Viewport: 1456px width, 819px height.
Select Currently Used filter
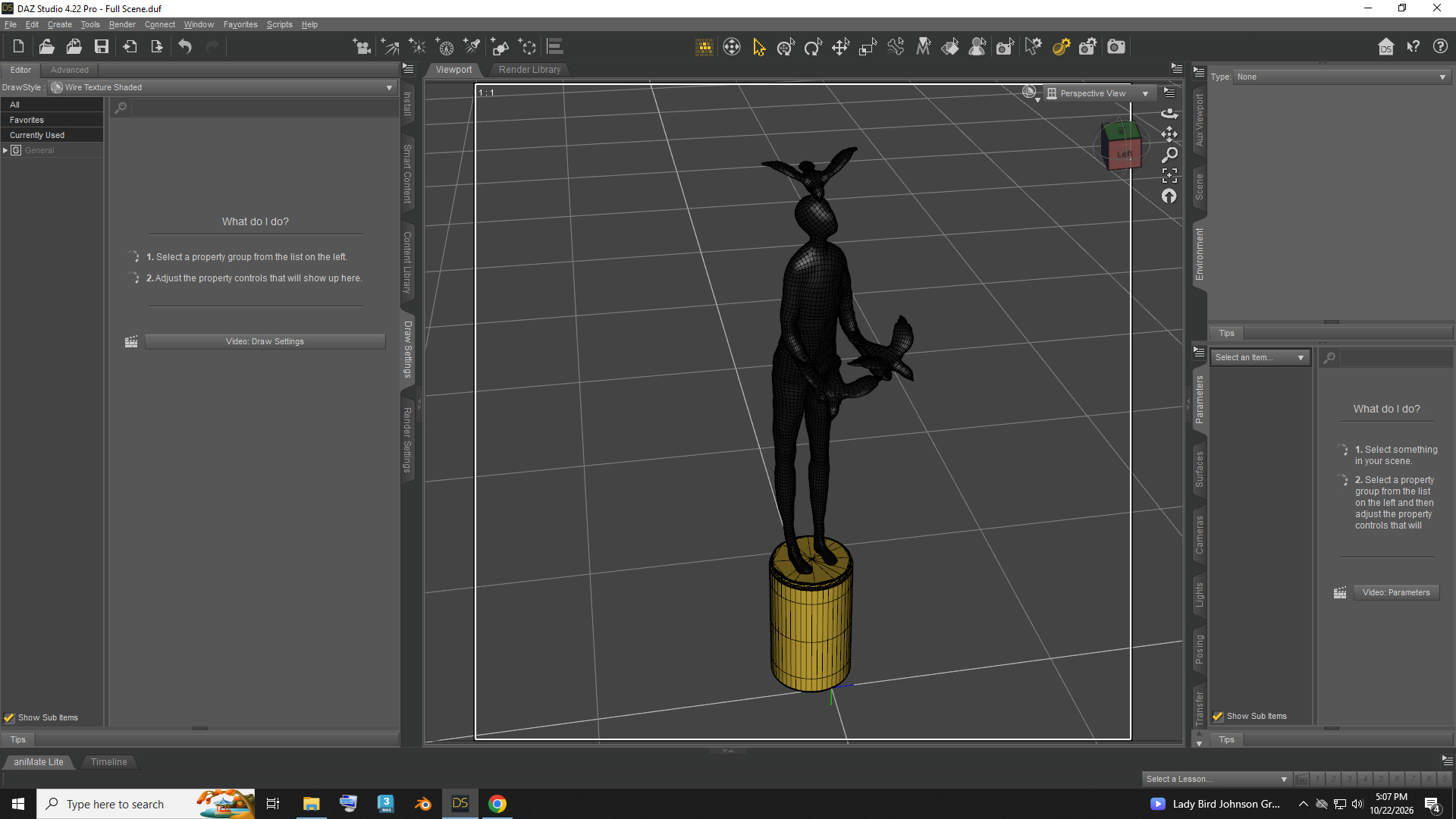[52, 135]
